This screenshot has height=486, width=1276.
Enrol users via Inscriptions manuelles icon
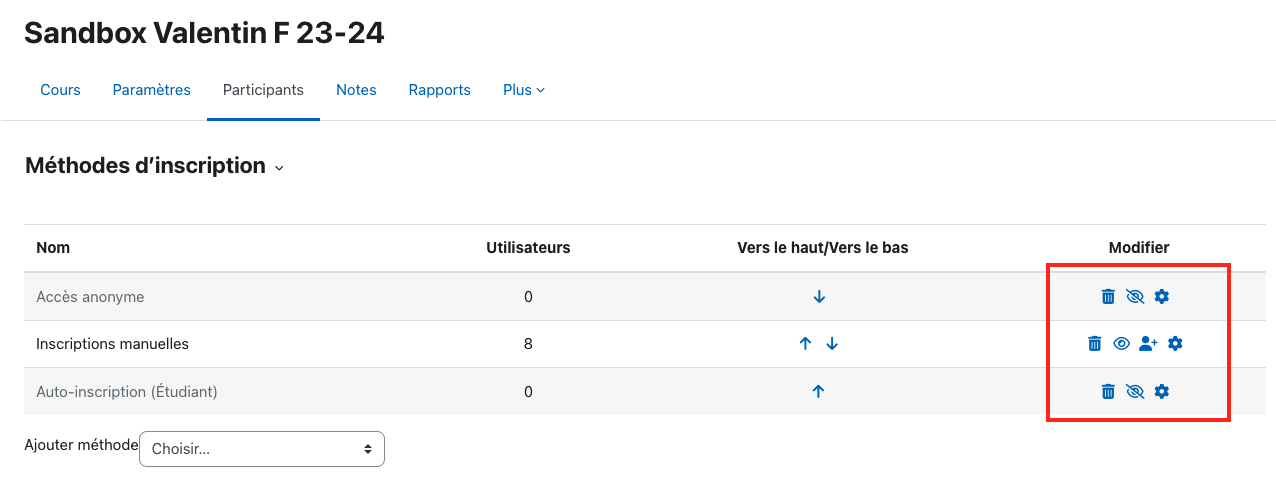pos(1148,343)
